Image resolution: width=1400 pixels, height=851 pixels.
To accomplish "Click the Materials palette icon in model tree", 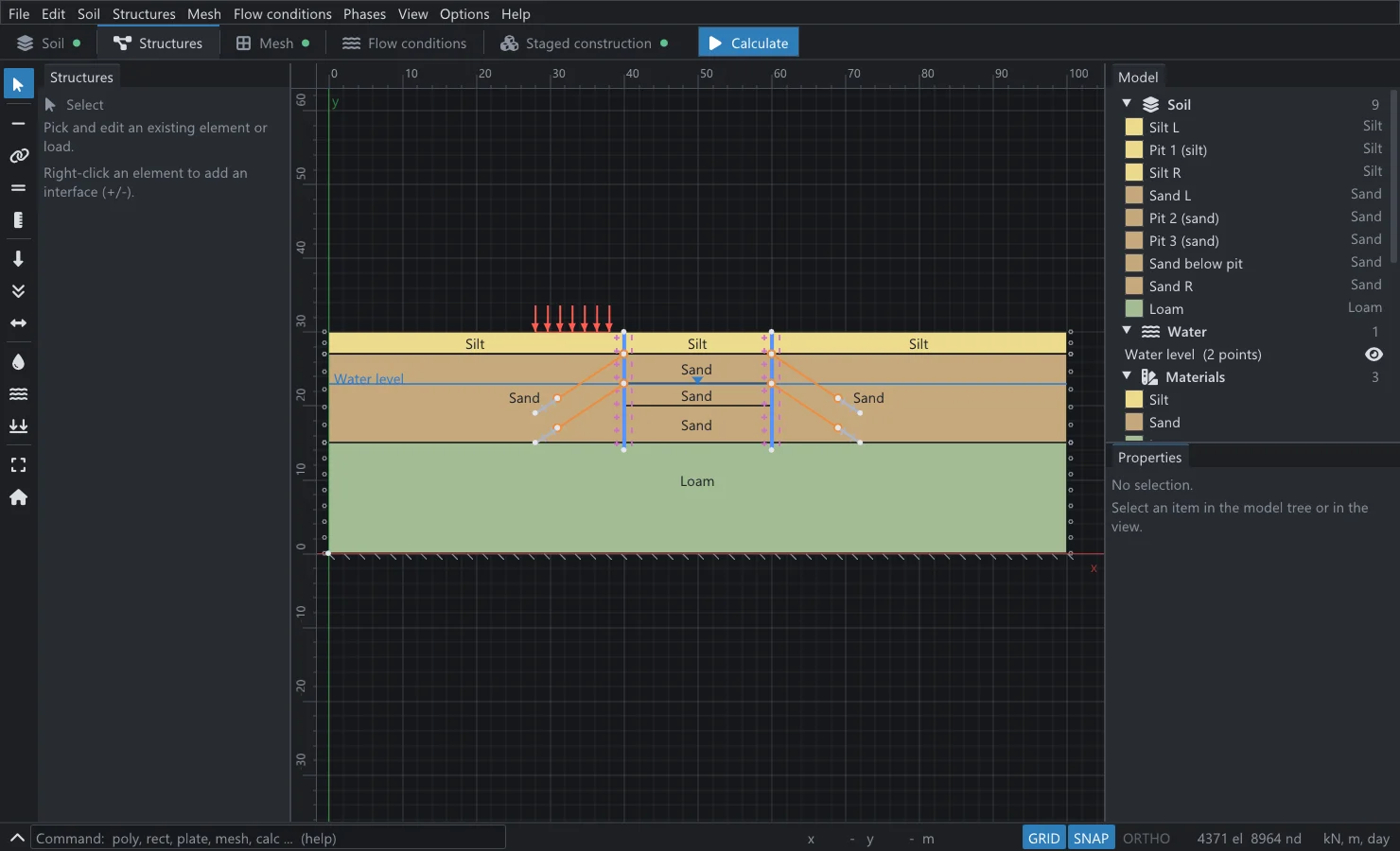I will click(1149, 377).
